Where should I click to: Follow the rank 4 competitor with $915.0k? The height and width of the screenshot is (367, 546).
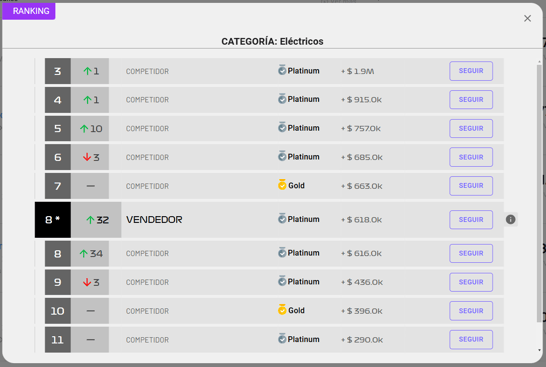pos(471,100)
